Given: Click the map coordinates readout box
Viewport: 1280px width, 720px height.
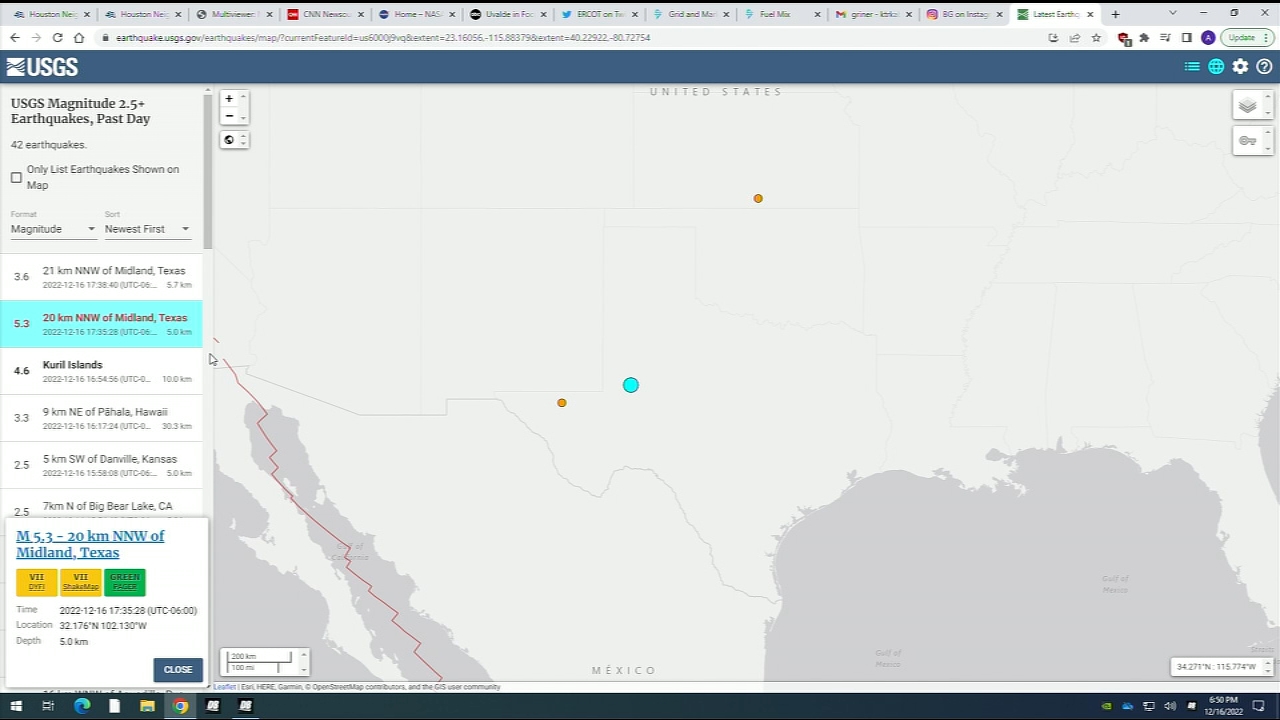Looking at the screenshot, I should (1217, 666).
